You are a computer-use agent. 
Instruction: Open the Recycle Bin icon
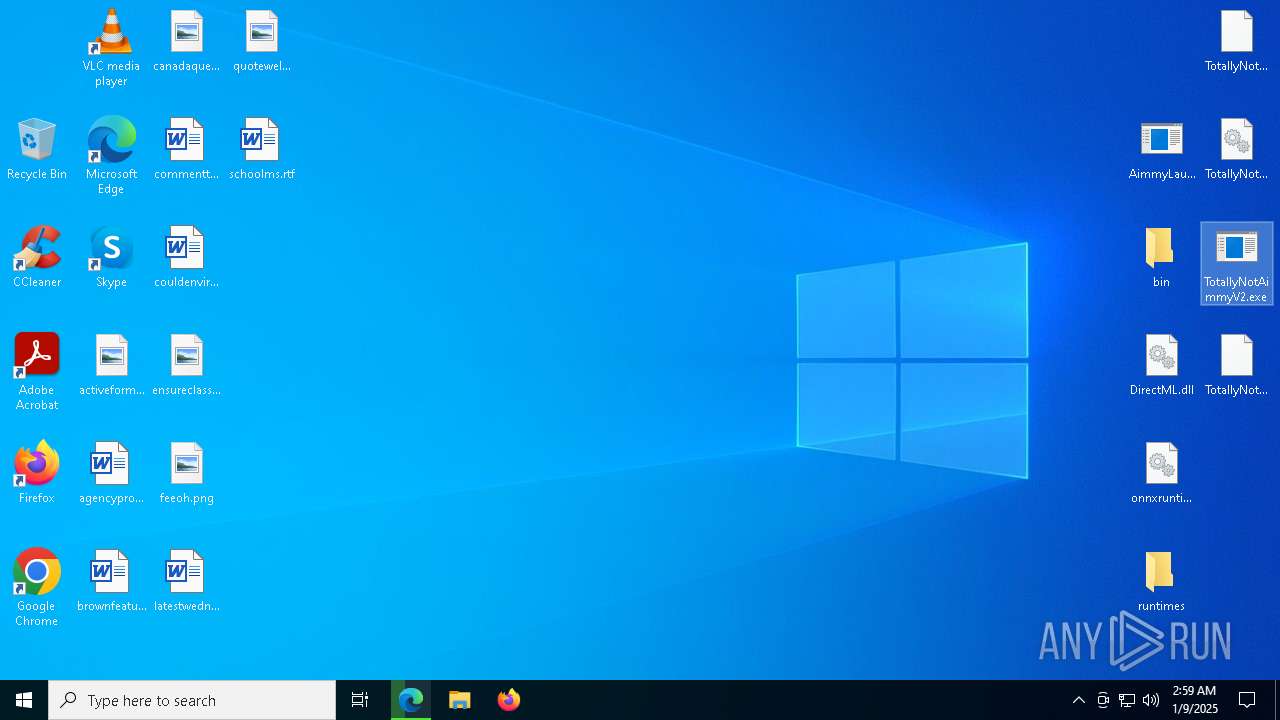(x=37, y=149)
